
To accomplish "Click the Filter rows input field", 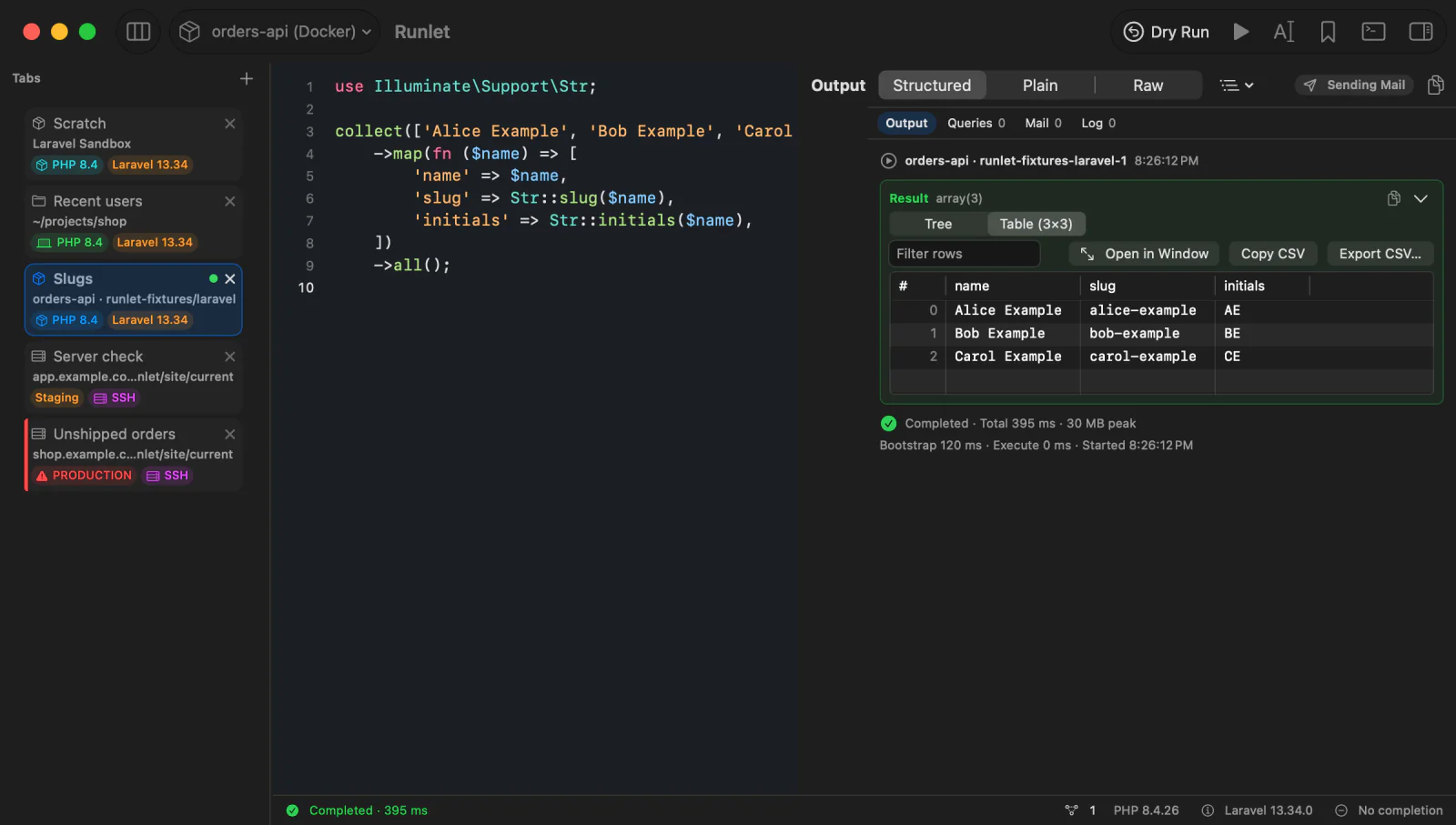I will pyautogui.click(x=964, y=254).
